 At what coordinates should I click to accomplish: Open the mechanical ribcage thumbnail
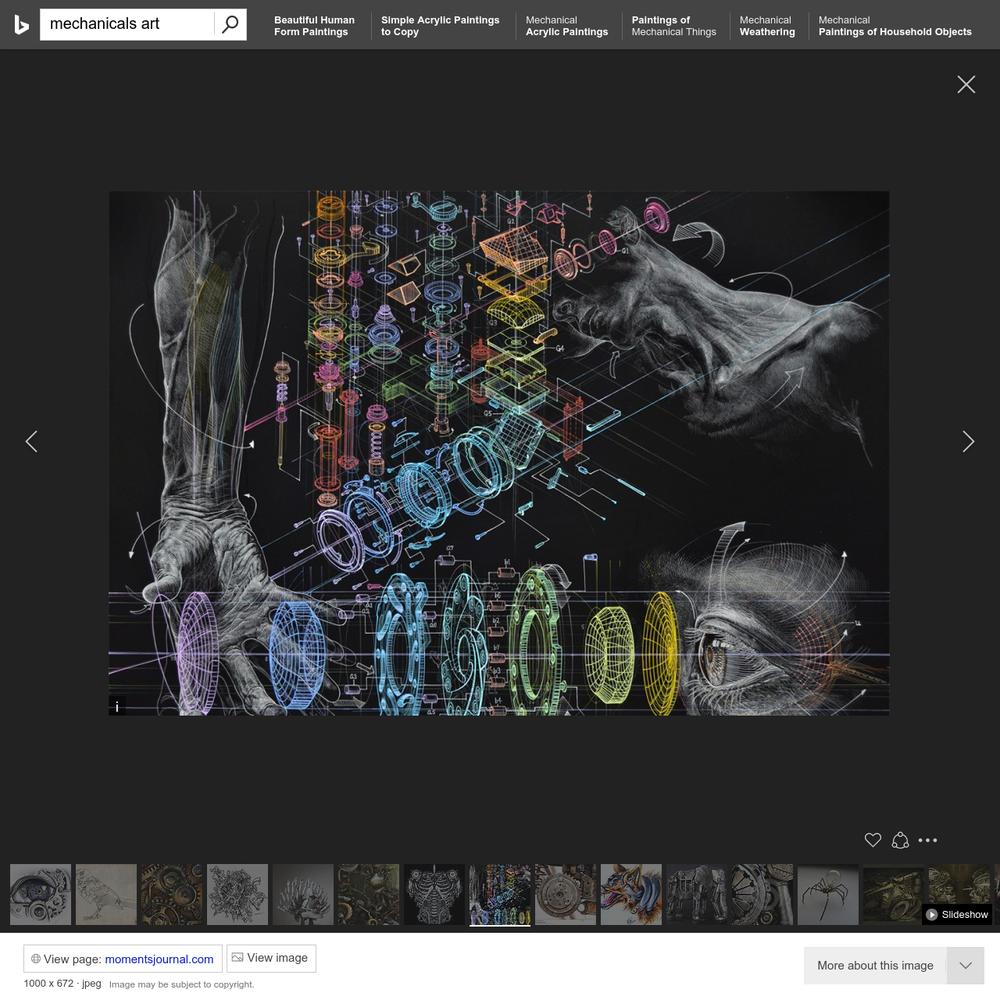434,894
